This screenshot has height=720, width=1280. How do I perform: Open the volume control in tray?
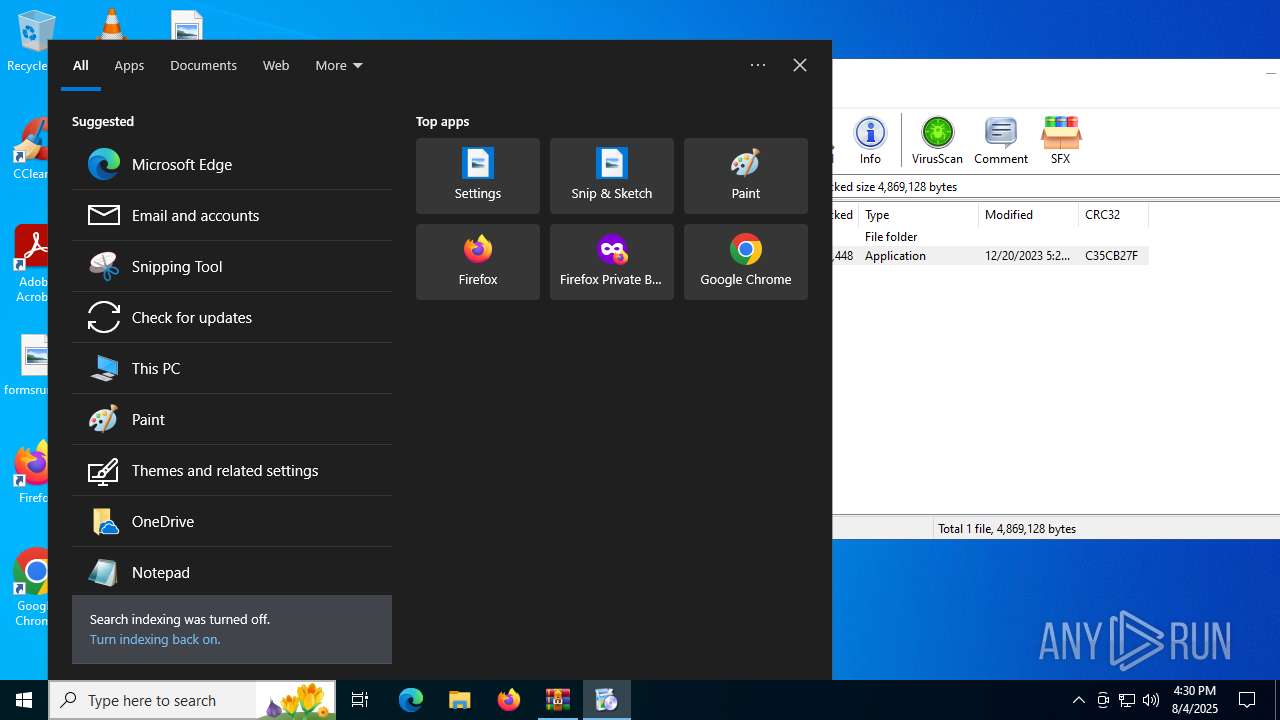coord(1151,700)
